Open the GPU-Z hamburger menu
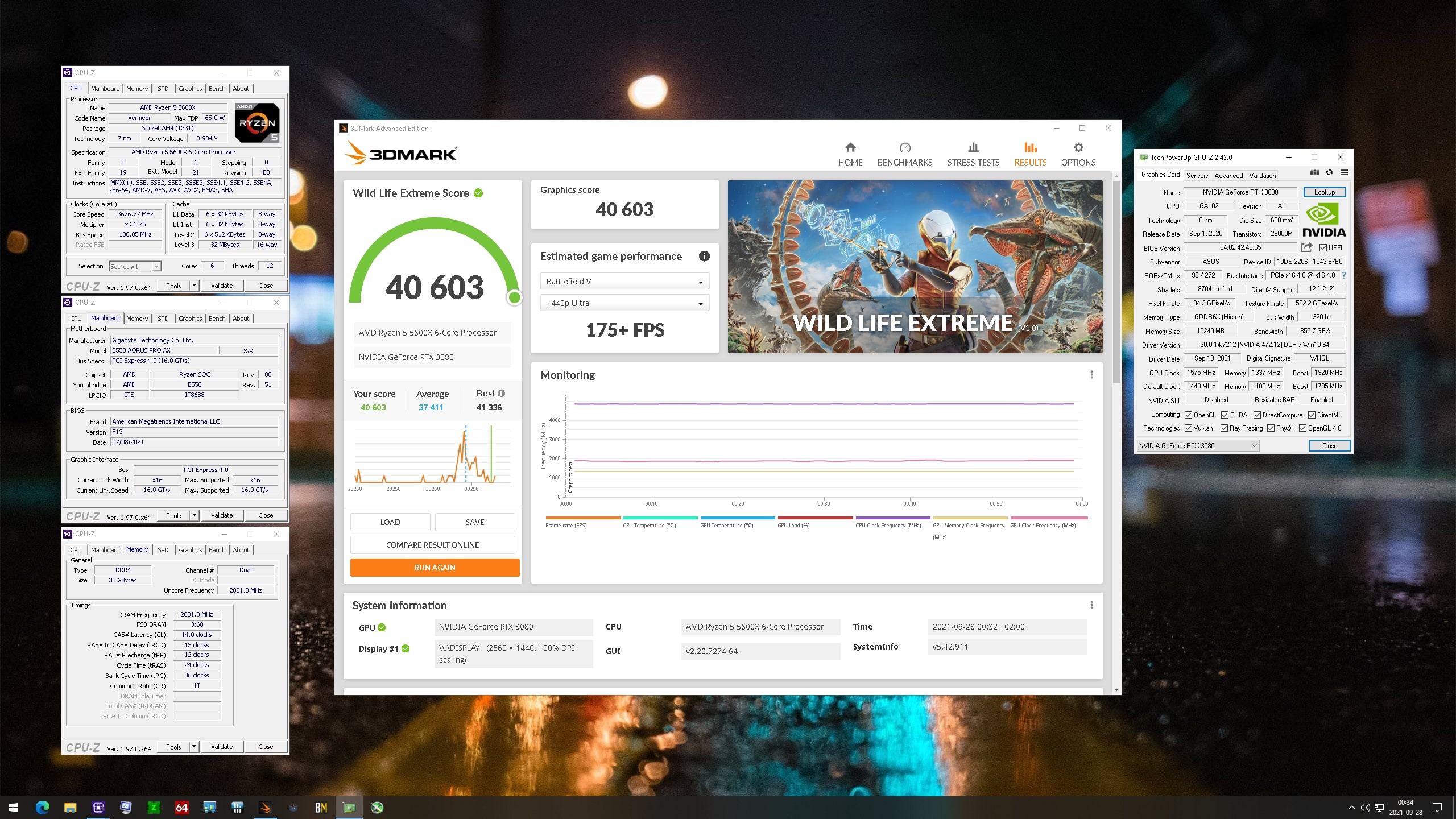Image resolution: width=1456 pixels, height=819 pixels. click(1344, 172)
